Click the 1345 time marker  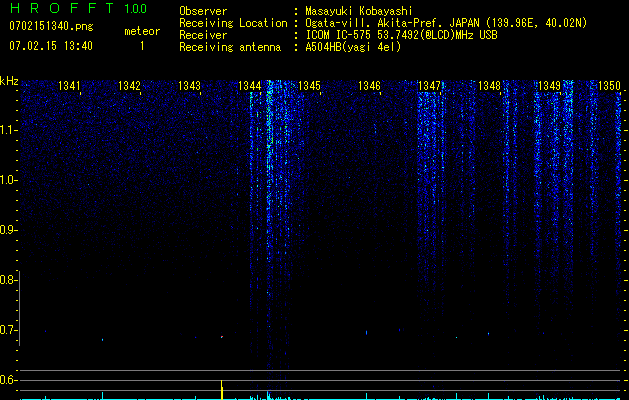309,86
